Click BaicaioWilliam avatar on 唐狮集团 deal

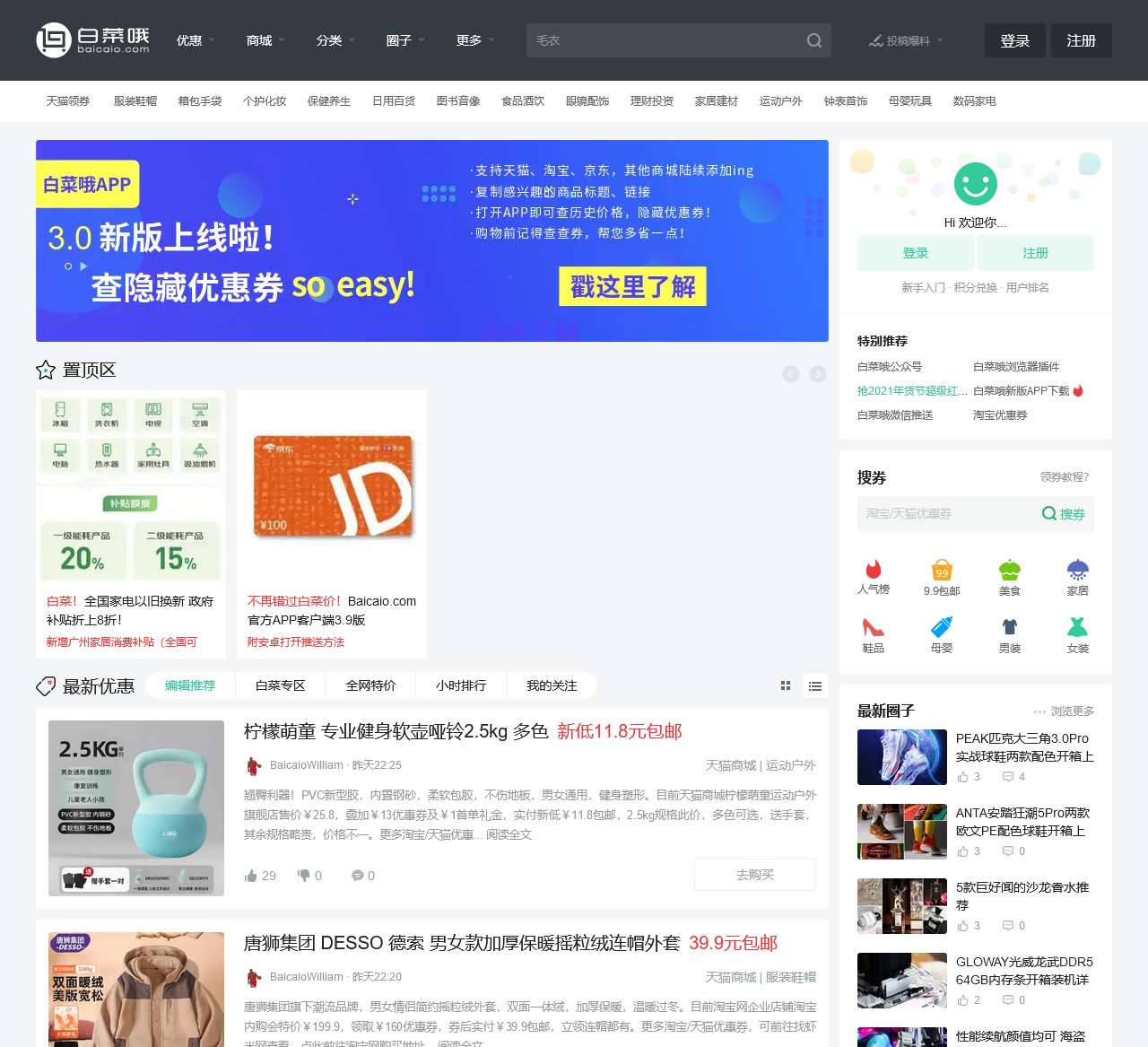coord(253,977)
